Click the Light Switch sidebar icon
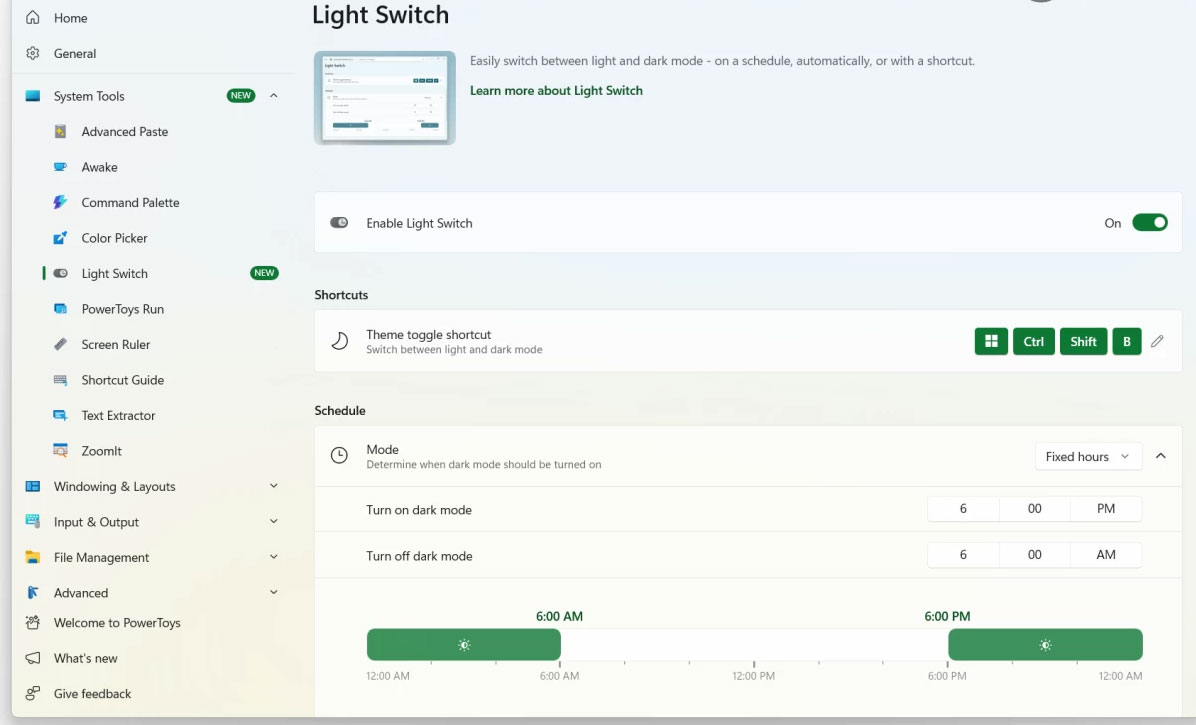This screenshot has height=725, width=1196. (60, 273)
